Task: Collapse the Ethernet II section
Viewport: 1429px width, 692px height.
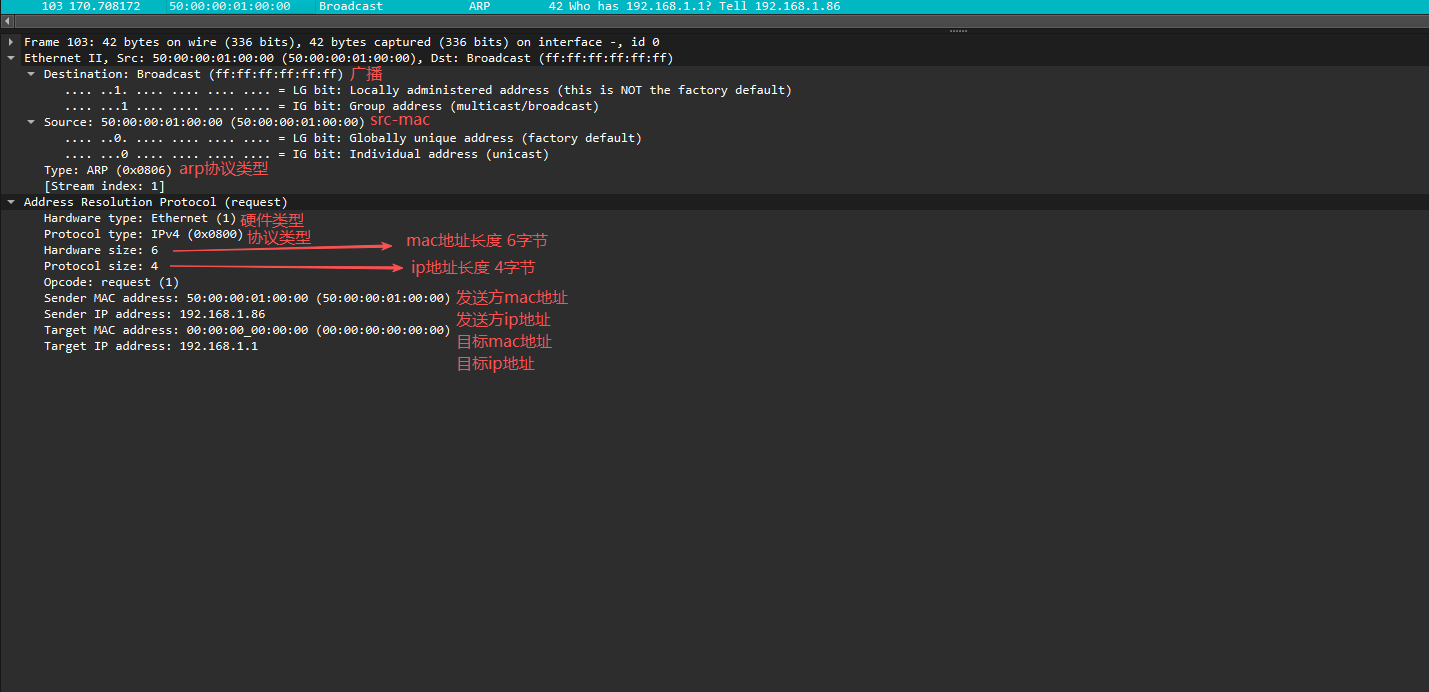Action: point(11,58)
